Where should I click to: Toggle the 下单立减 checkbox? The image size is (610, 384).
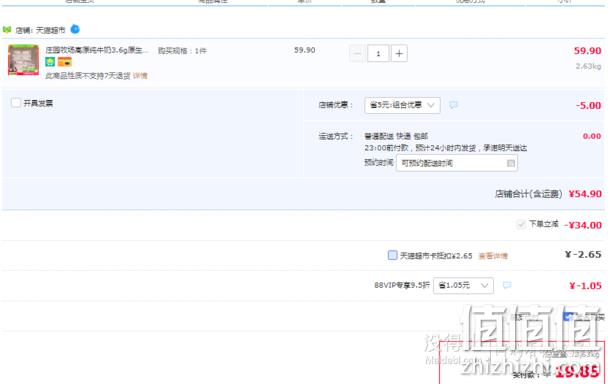coord(521,224)
